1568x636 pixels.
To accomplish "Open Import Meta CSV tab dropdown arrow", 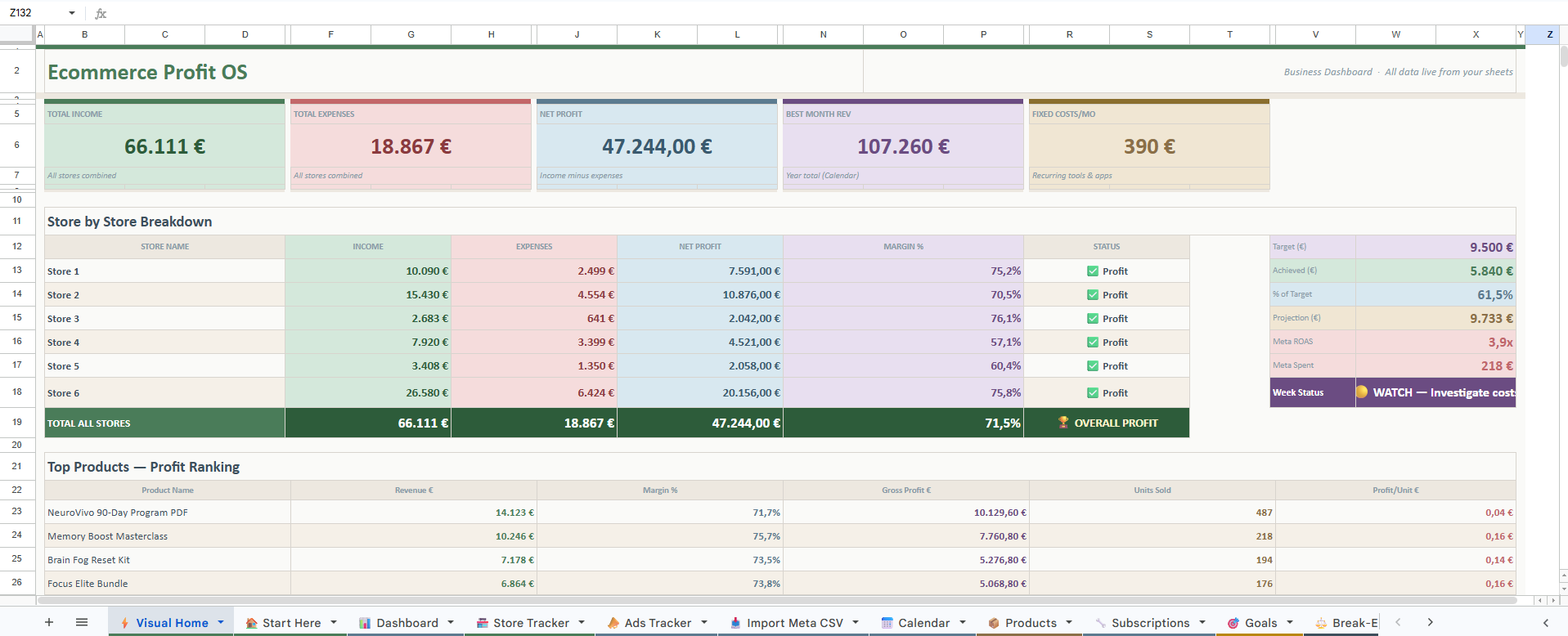I will coord(856,622).
